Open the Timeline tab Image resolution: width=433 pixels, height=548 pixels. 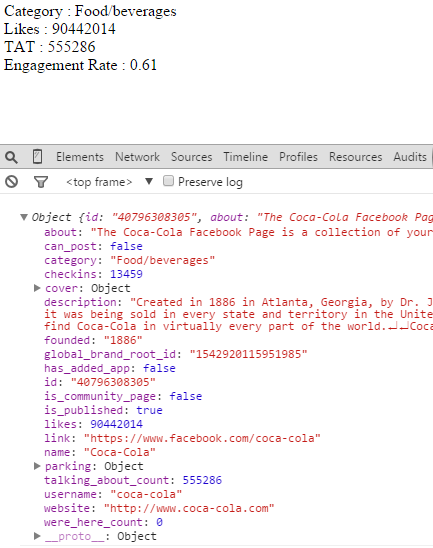pos(246,157)
